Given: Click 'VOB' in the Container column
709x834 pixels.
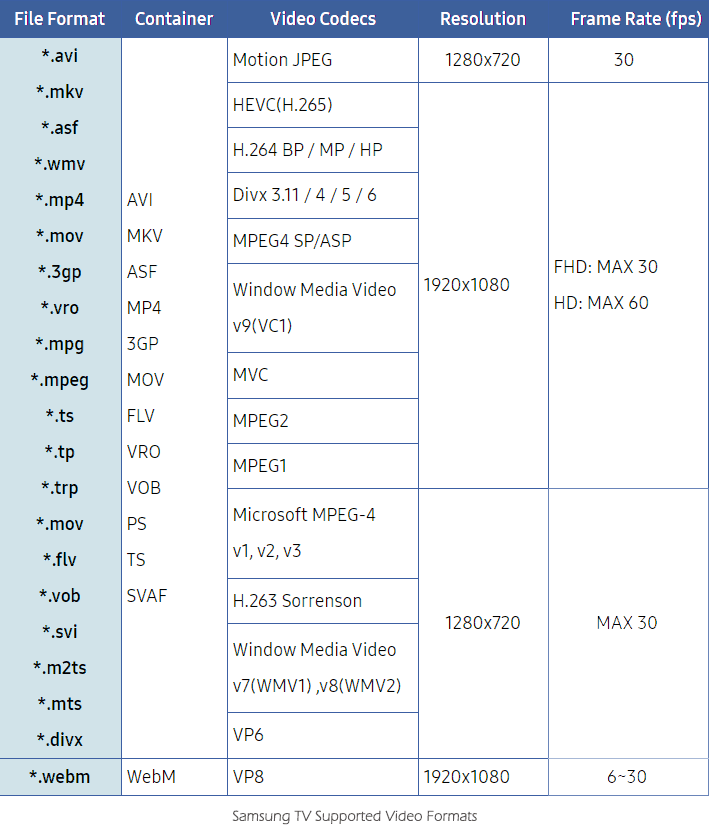Looking at the screenshot, I should (144, 488).
